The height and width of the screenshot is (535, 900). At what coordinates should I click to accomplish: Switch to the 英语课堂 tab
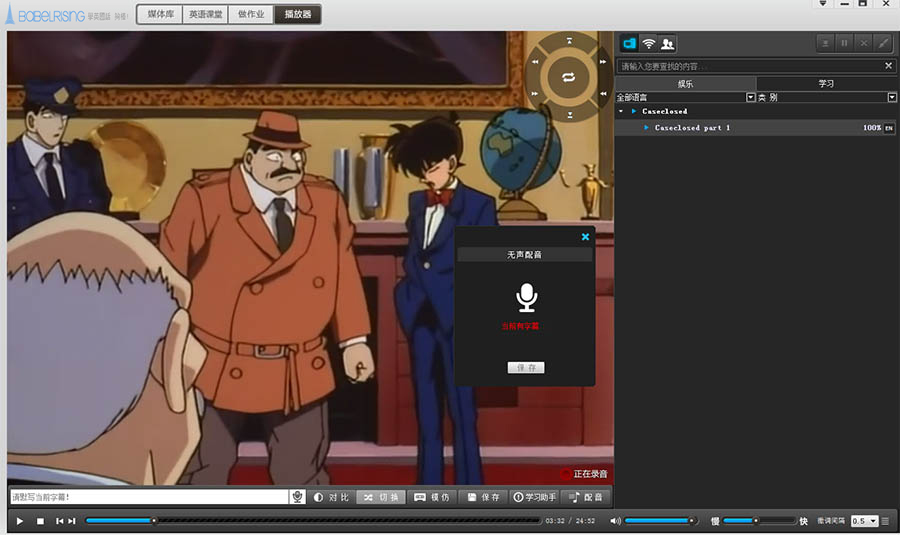pos(205,14)
